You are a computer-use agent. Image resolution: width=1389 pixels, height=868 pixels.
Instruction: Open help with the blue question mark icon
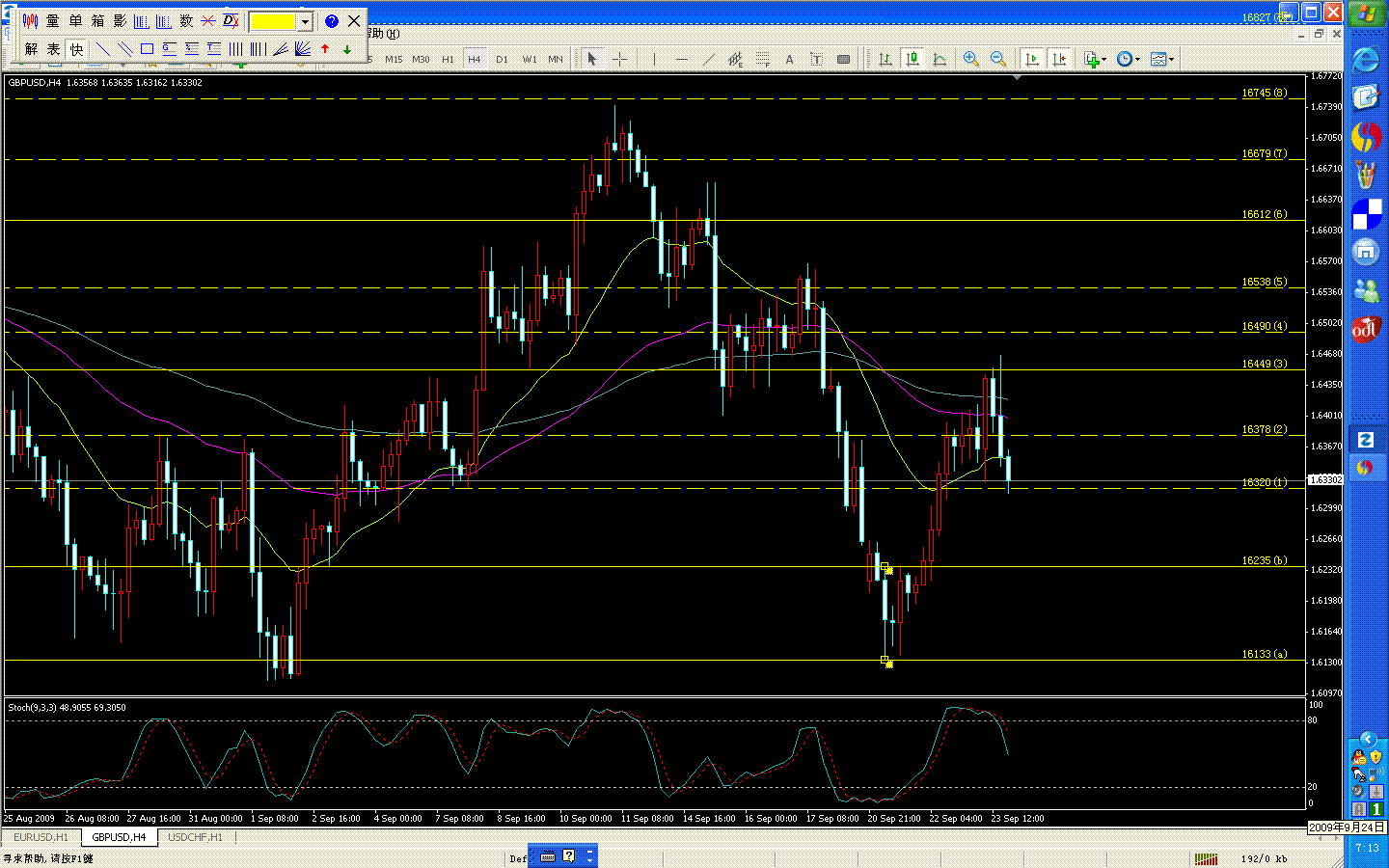tap(331, 20)
